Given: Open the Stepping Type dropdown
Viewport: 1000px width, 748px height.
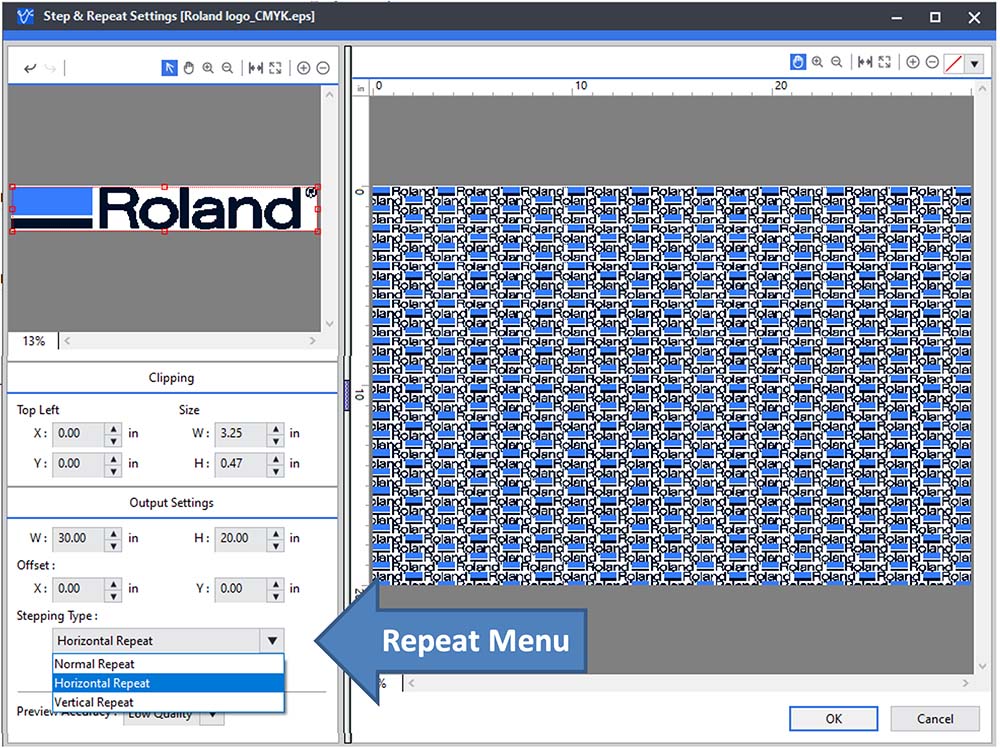Looking at the screenshot, I should [x=168, y=640].
